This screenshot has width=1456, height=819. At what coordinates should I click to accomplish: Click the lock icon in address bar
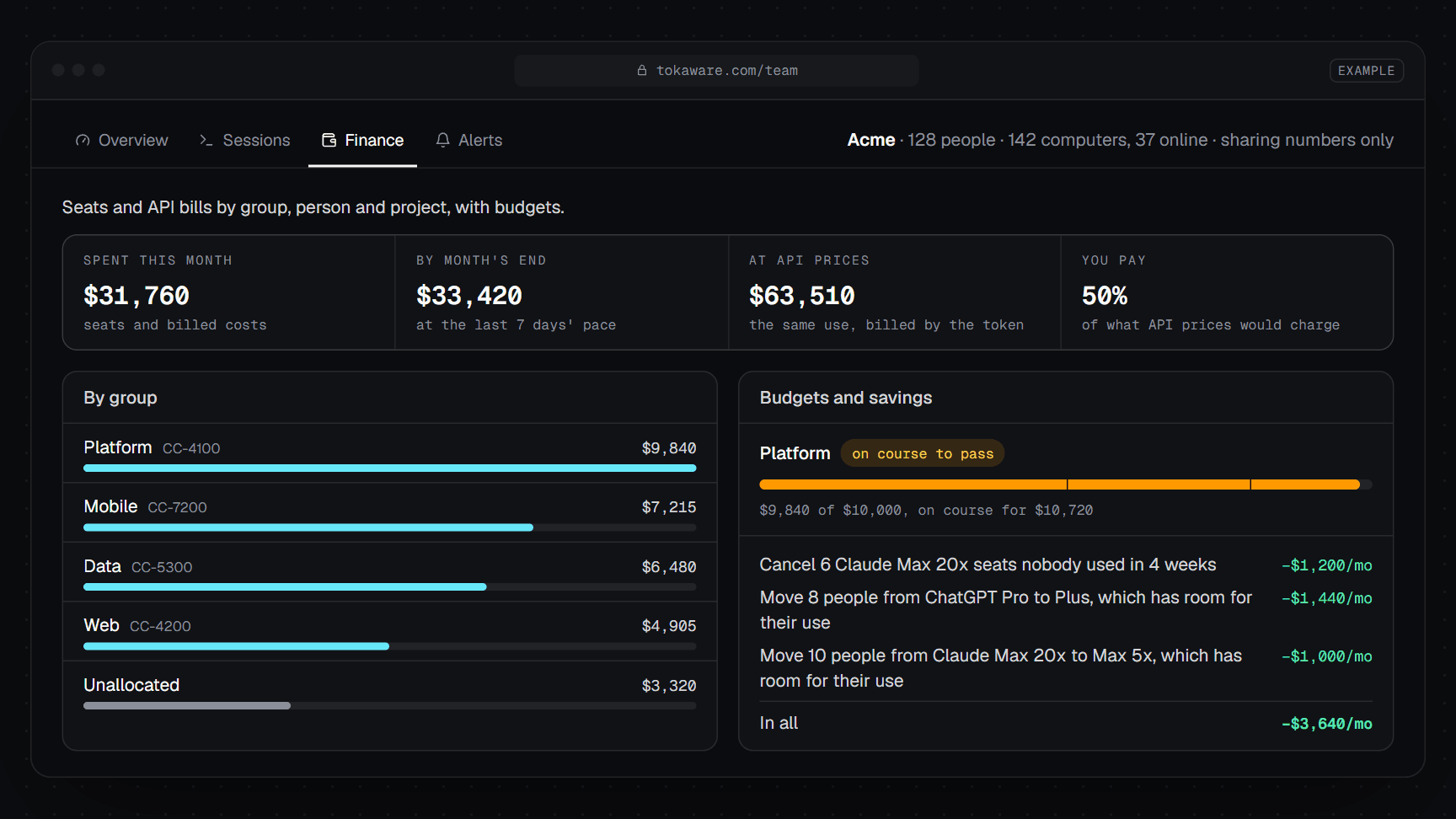[x=642, y=71]
